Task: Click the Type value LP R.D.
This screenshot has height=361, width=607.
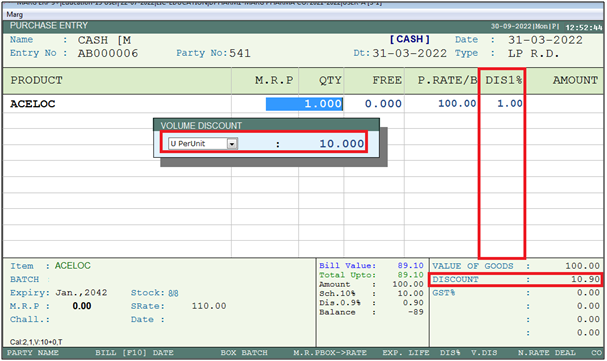Action: [x=533, y=53]
